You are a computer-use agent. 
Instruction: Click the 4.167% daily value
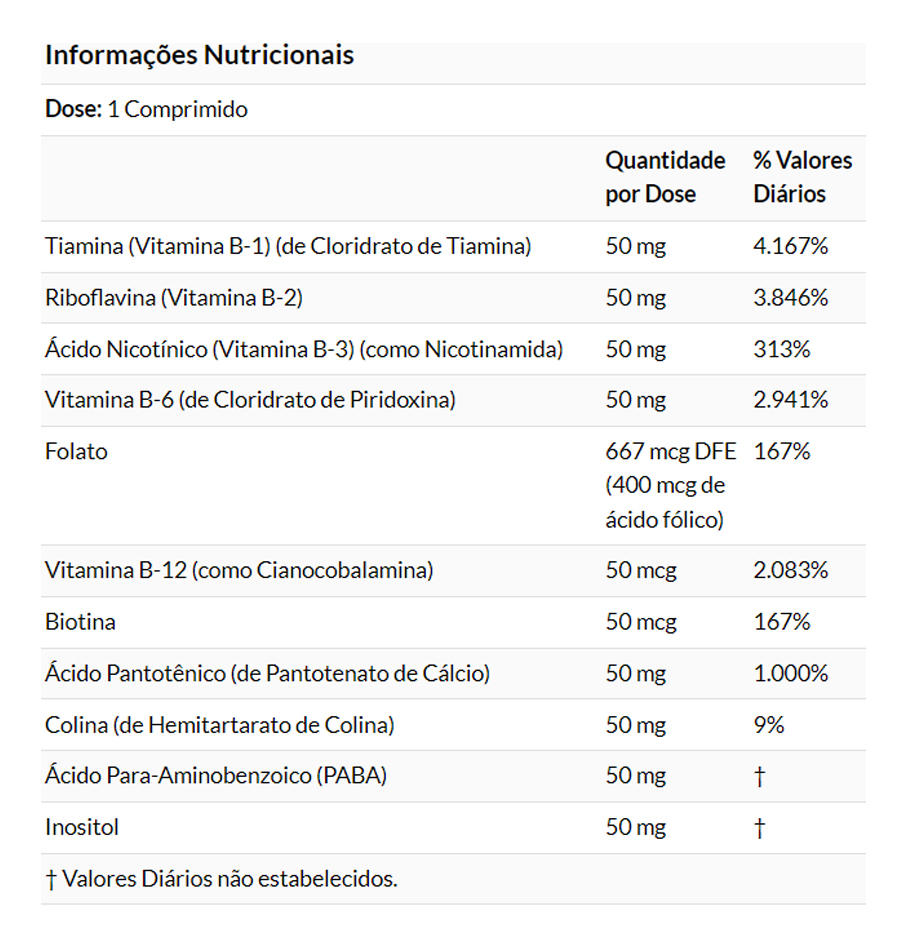[x=790, y=246]
